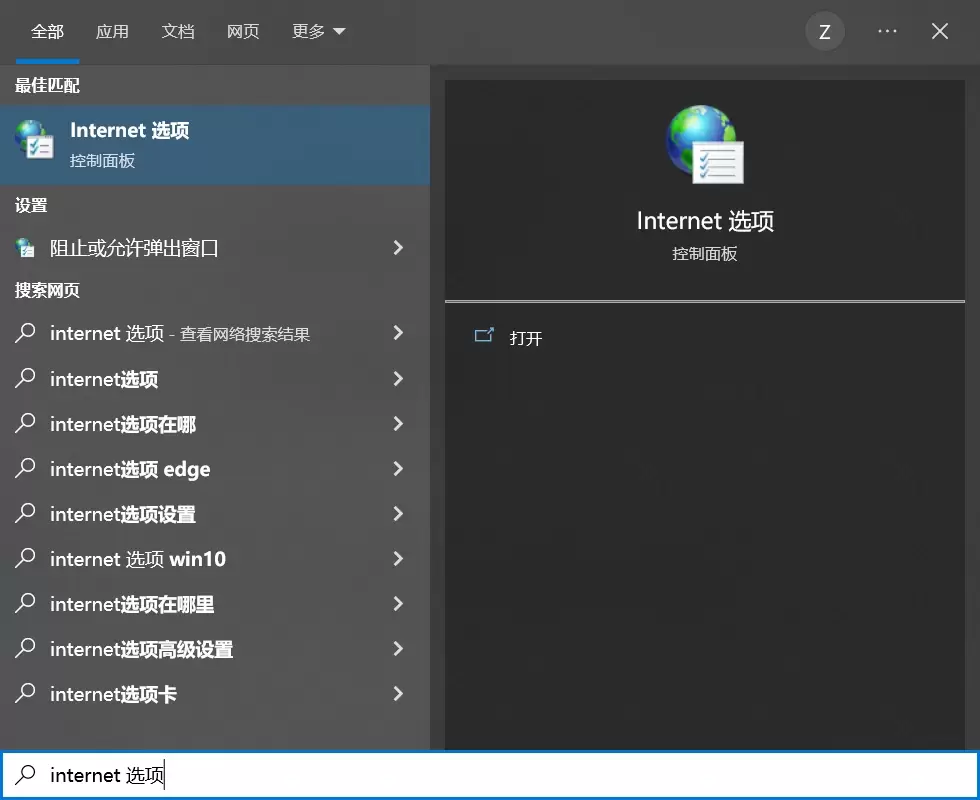Click the magnifier icon beside internet选项卡
980x800 pixels.
click(24, 694)
